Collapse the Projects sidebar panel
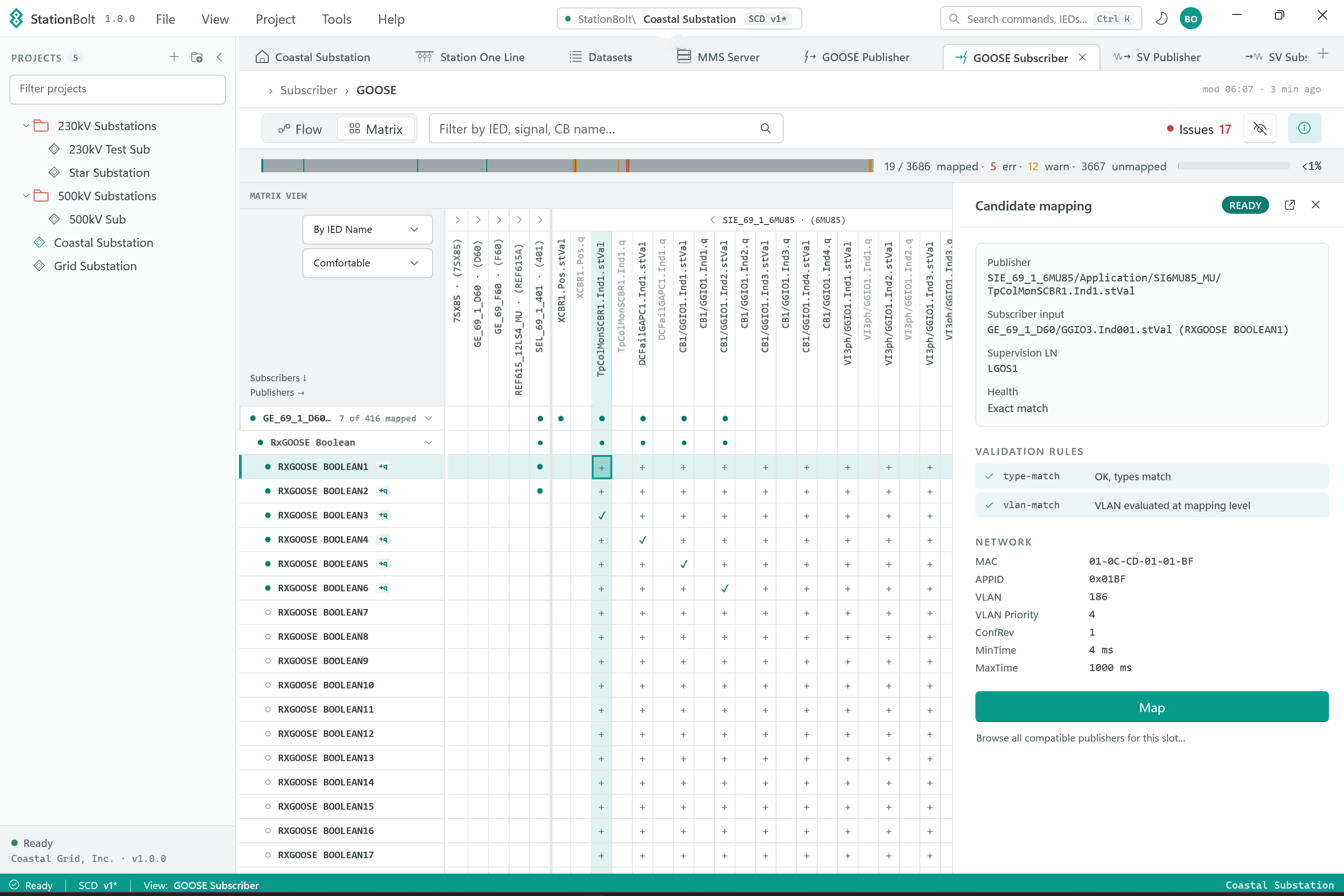 [219, 57]
